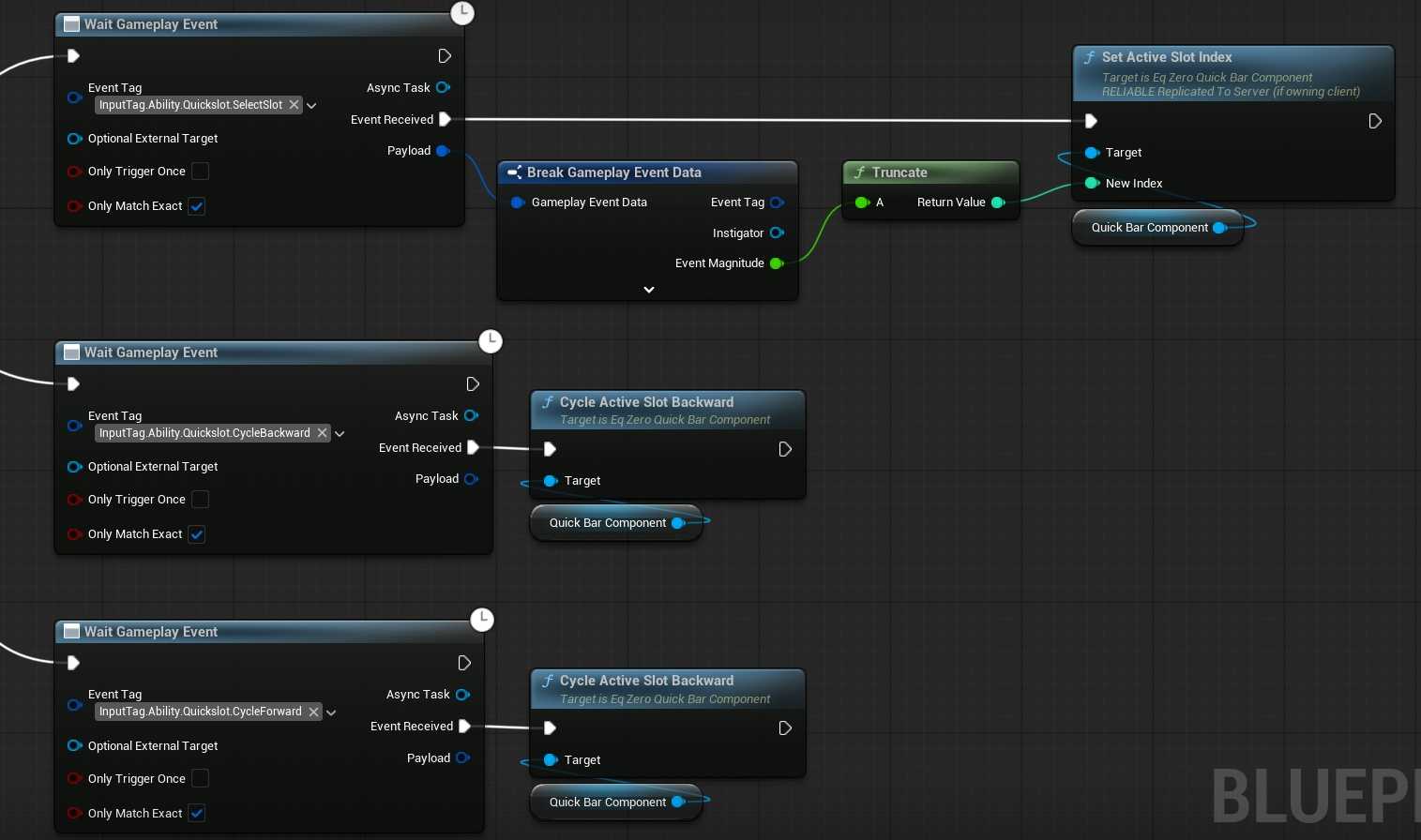Image resolution: width=1421 pixels, height=840 pixels.
Task: Click the Set Active Slot Index exec input pin
Action: [1091, 121]
